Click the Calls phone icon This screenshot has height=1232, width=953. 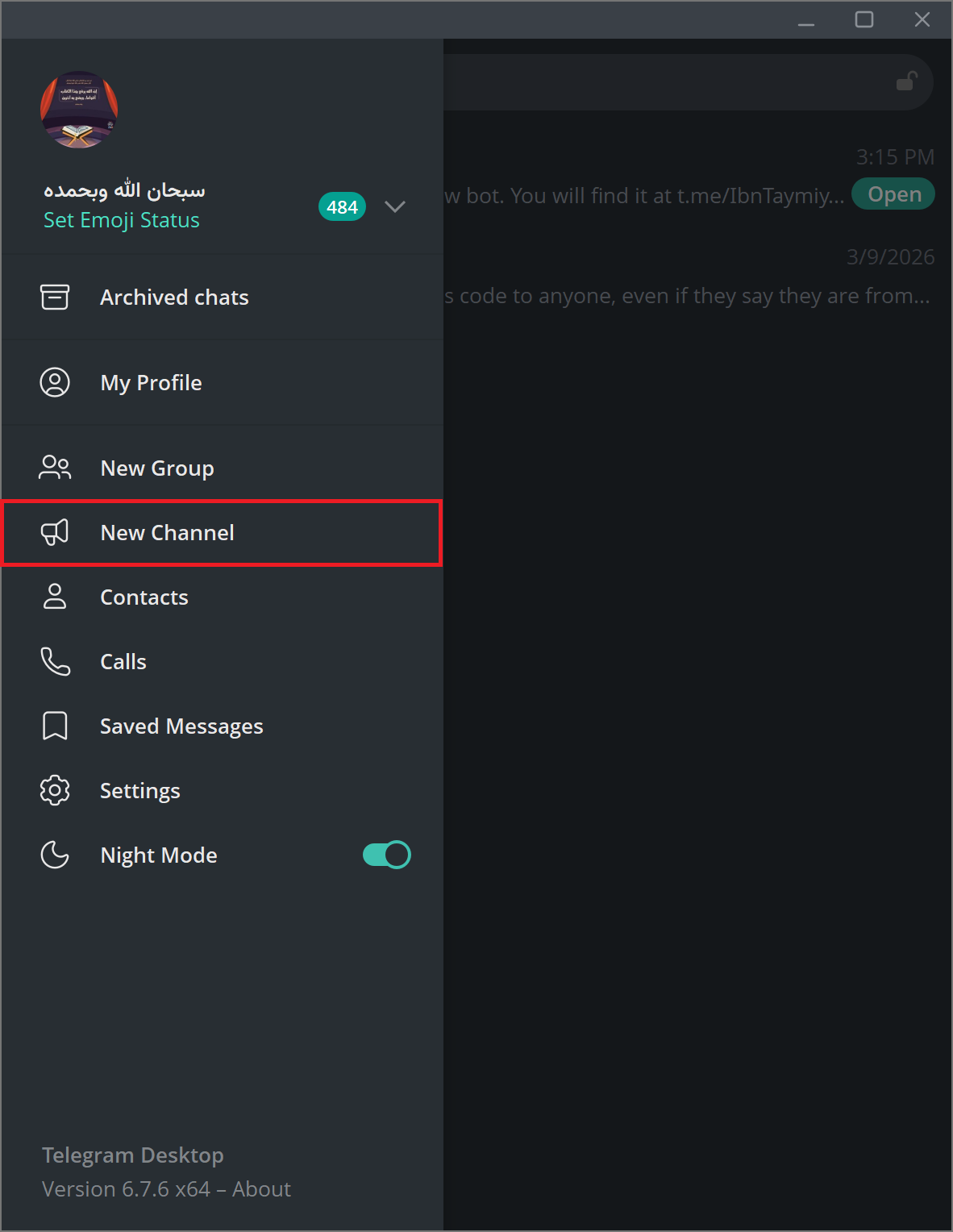coord(55,661)
